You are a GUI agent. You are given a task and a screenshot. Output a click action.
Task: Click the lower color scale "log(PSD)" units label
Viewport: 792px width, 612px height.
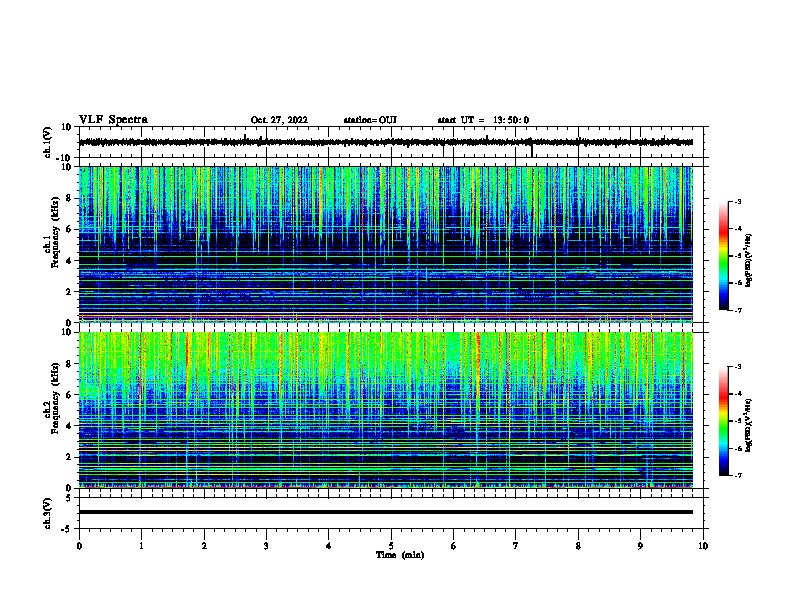click(749, 425)
